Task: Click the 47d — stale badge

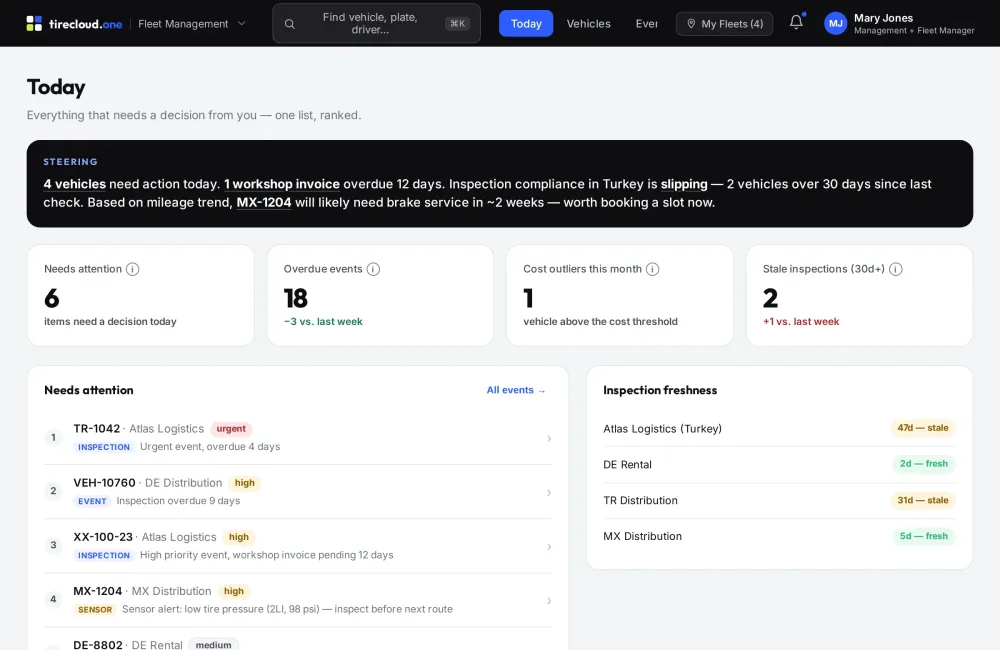Action: point(923,428)
